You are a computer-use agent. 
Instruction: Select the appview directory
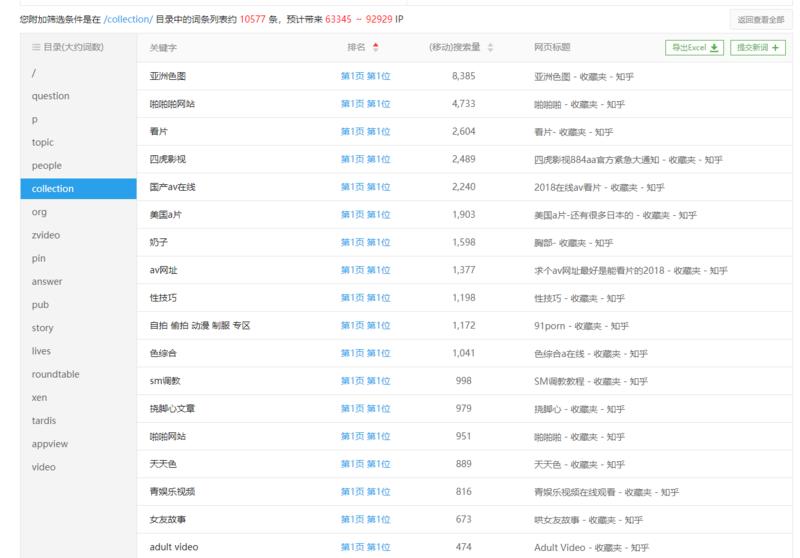[x=49, y=444]
